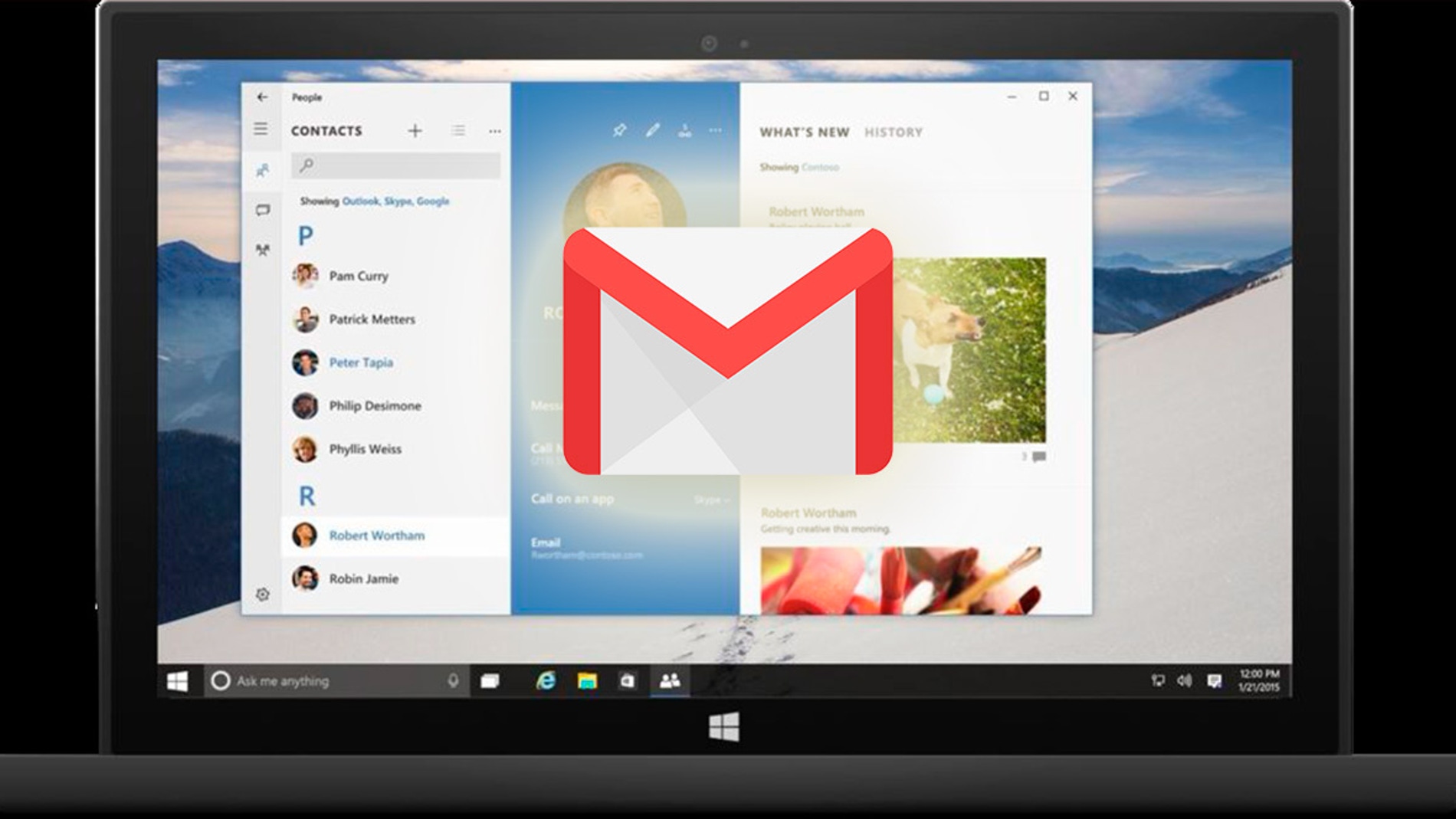Select contact Pam Curry
Screen dimensions: 1456x819
(395, 276)
